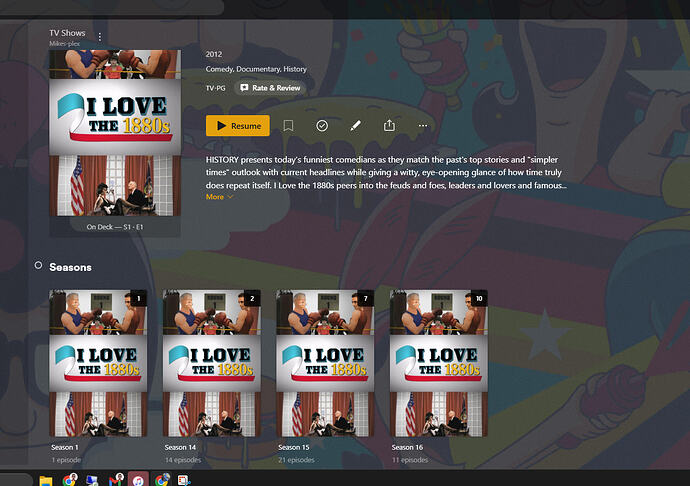Click the Resume play button
Viewport: 690px width, 486px height.
238,126
